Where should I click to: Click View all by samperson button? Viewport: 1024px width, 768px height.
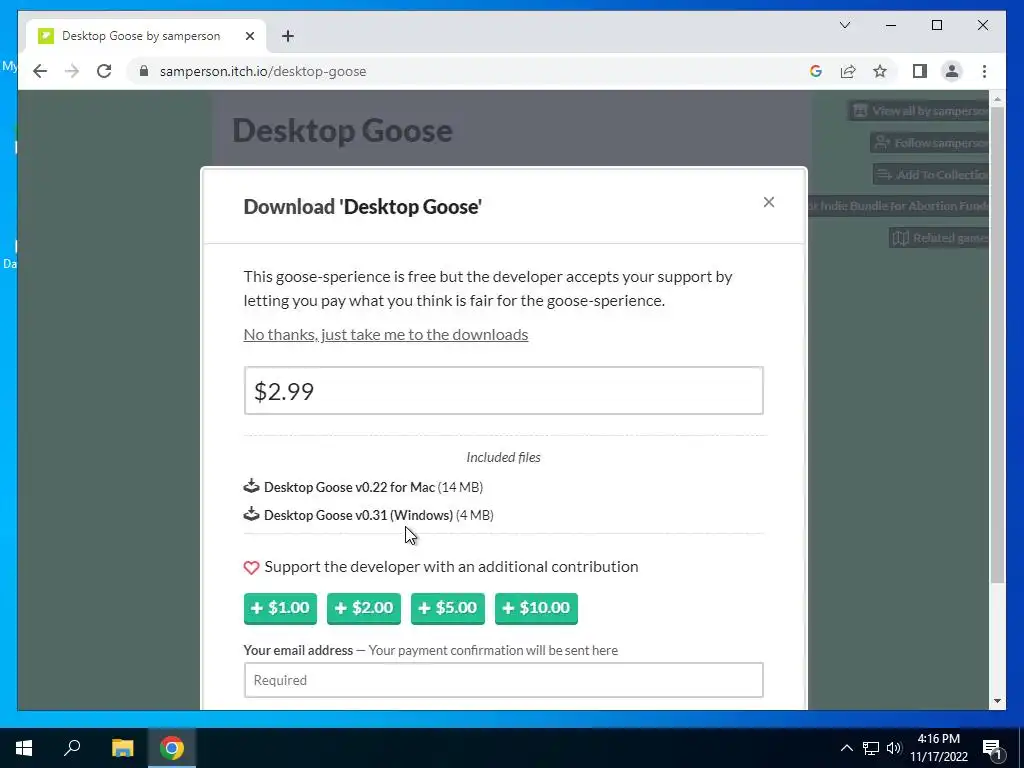[x=920, y=110]
